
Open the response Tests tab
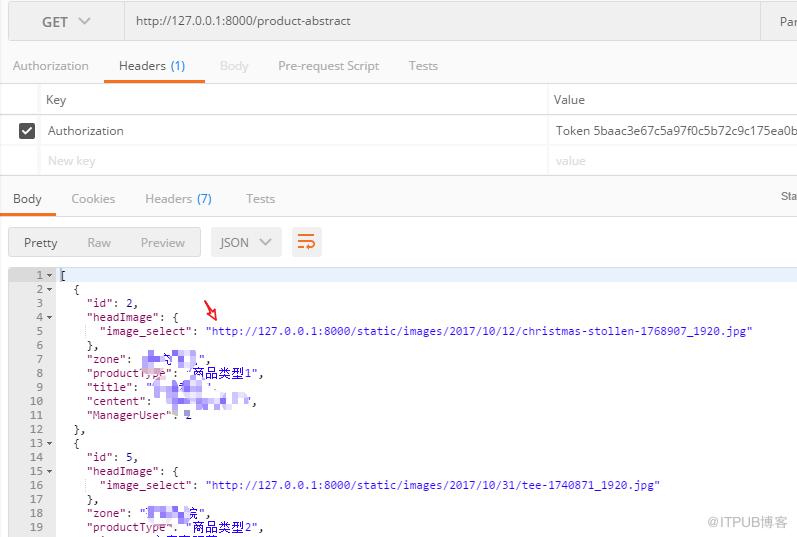[260, 199]
